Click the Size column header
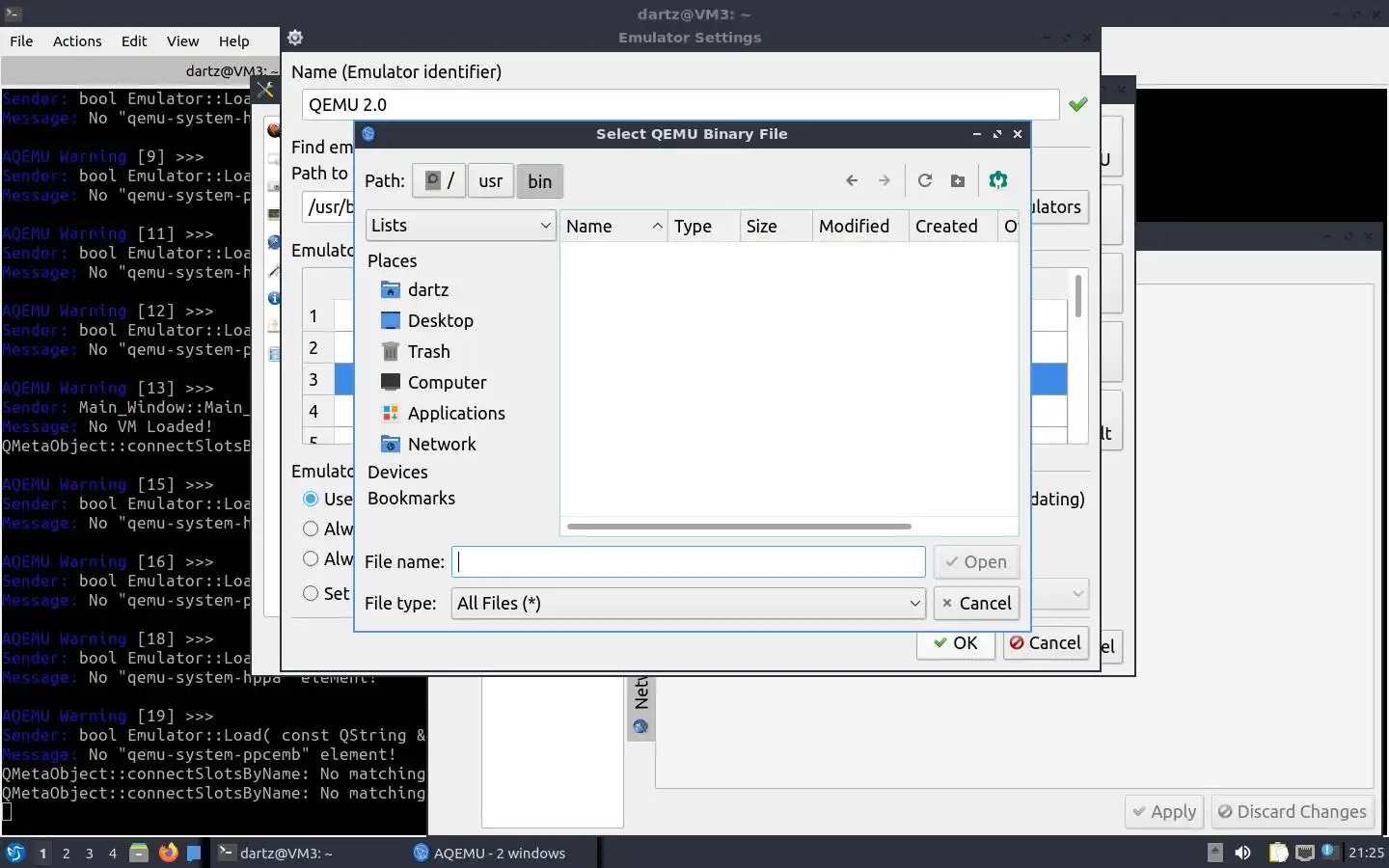This screenshot has width=1389, height=868. [x=776, y=226]
